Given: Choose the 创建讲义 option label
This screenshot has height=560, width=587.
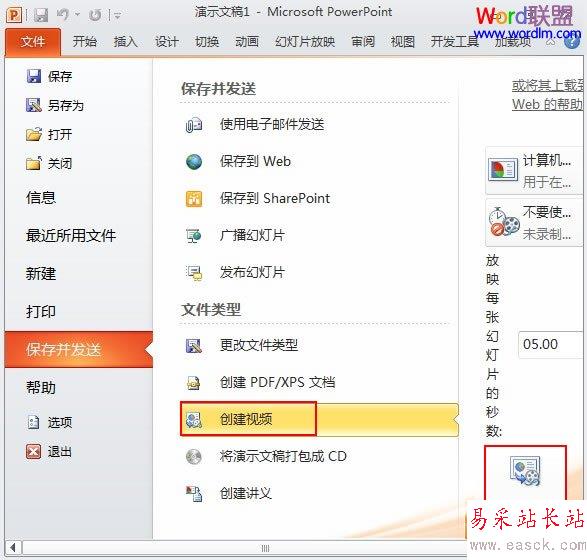Looking at the screenshot, I should pyautogui.click(x=246, y=493).
